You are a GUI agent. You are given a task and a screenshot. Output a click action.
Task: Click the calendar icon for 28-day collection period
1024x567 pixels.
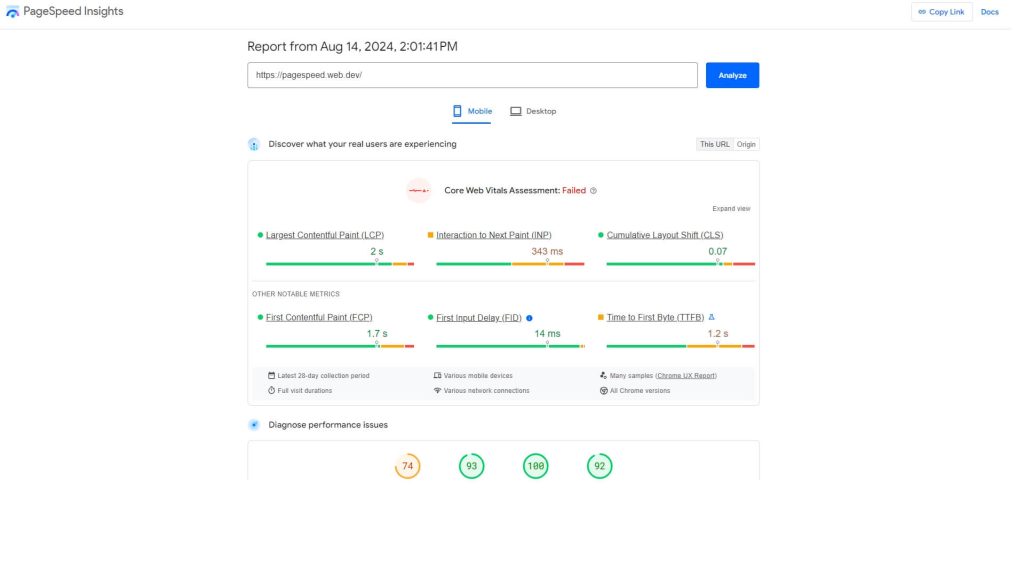click(271, 376)
